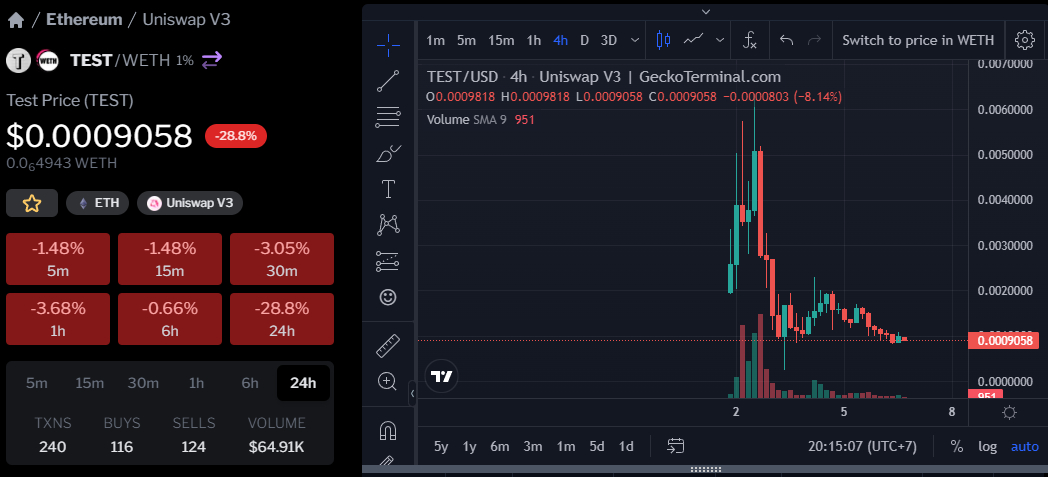Set date range to 3m
This screenshot has height=477, width=1048.
tap(533, 446)
